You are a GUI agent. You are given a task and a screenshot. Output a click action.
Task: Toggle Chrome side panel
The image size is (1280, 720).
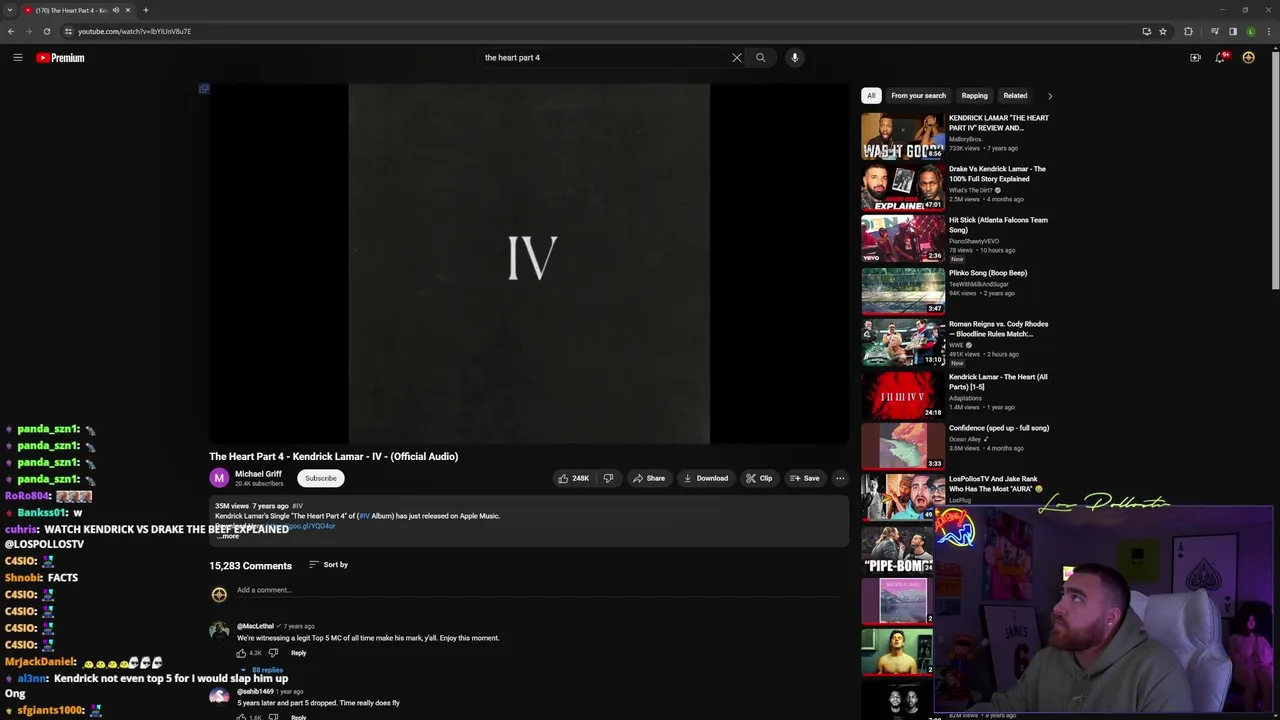point(1233,31)
